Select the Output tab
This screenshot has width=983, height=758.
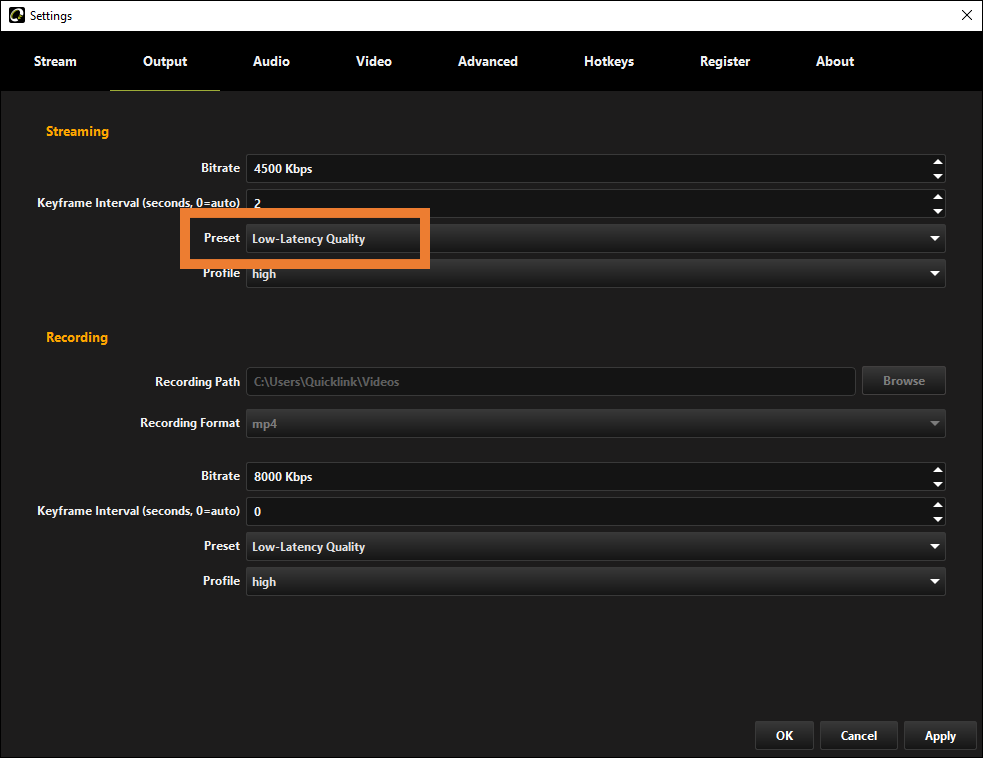point(165,61)
